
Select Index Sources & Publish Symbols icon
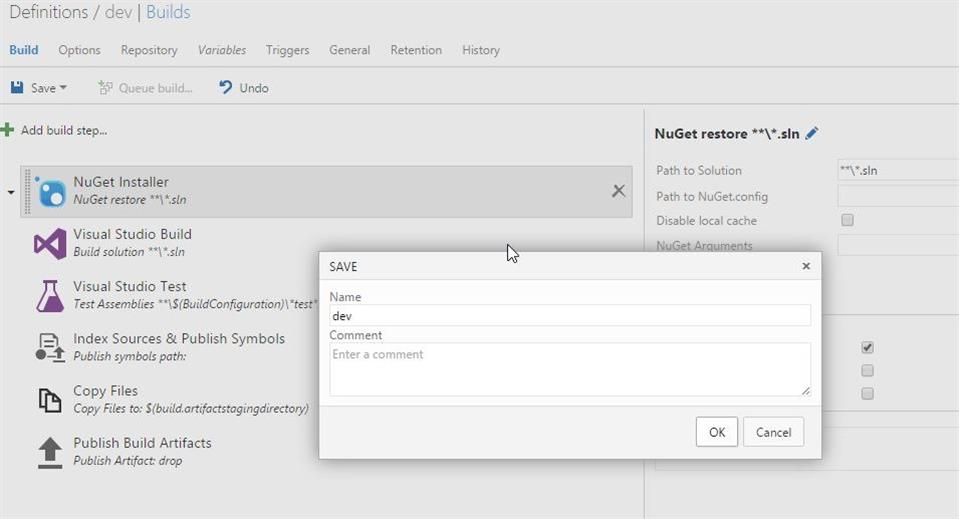coord(50,347)
